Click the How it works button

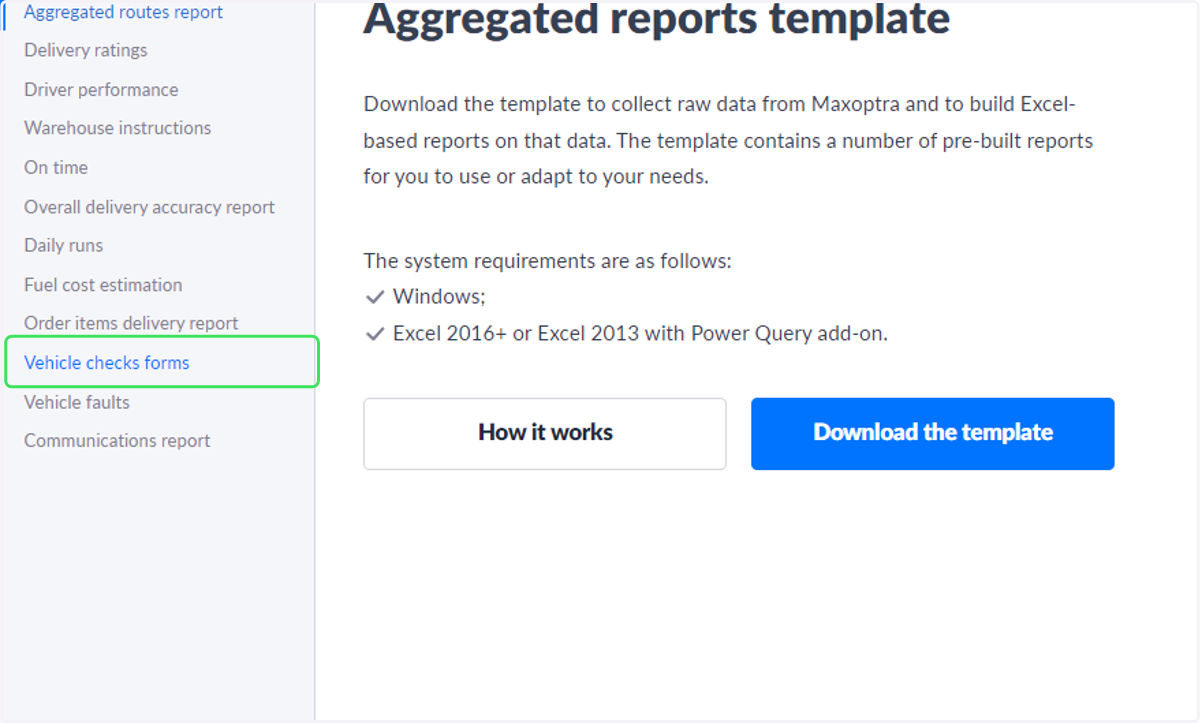(x=545, y=433)
